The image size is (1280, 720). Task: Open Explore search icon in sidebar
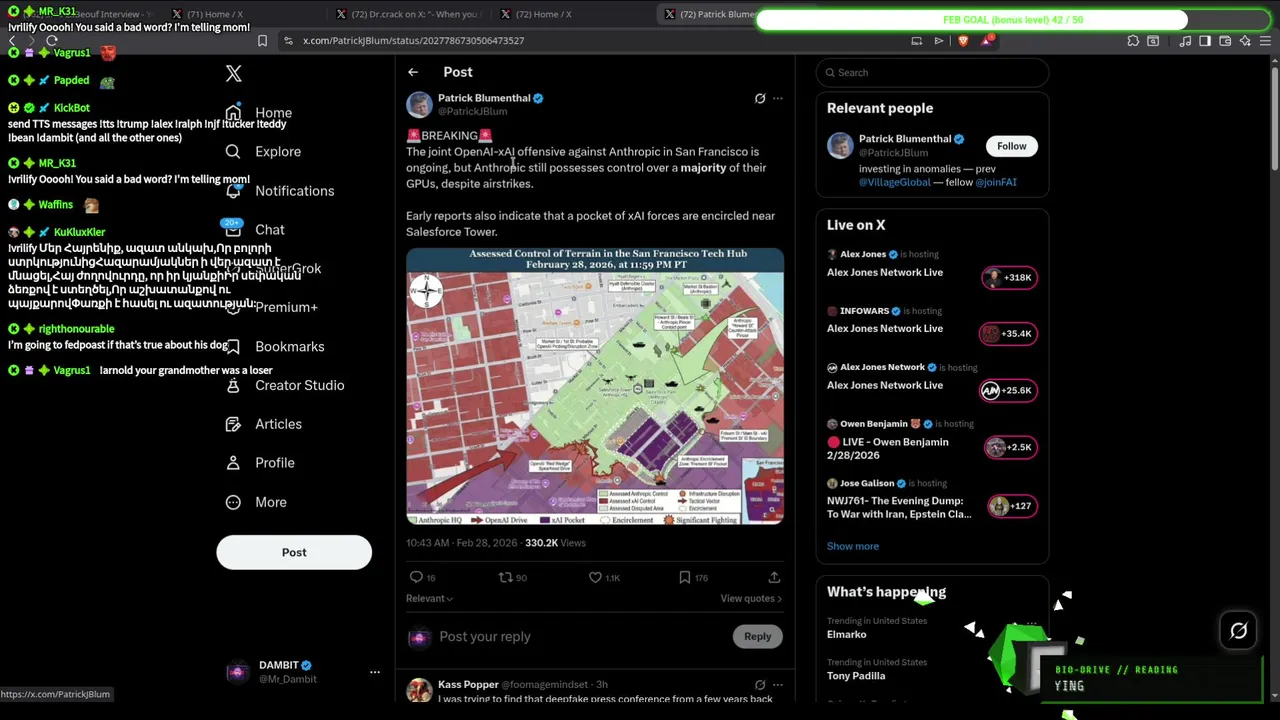233,152
